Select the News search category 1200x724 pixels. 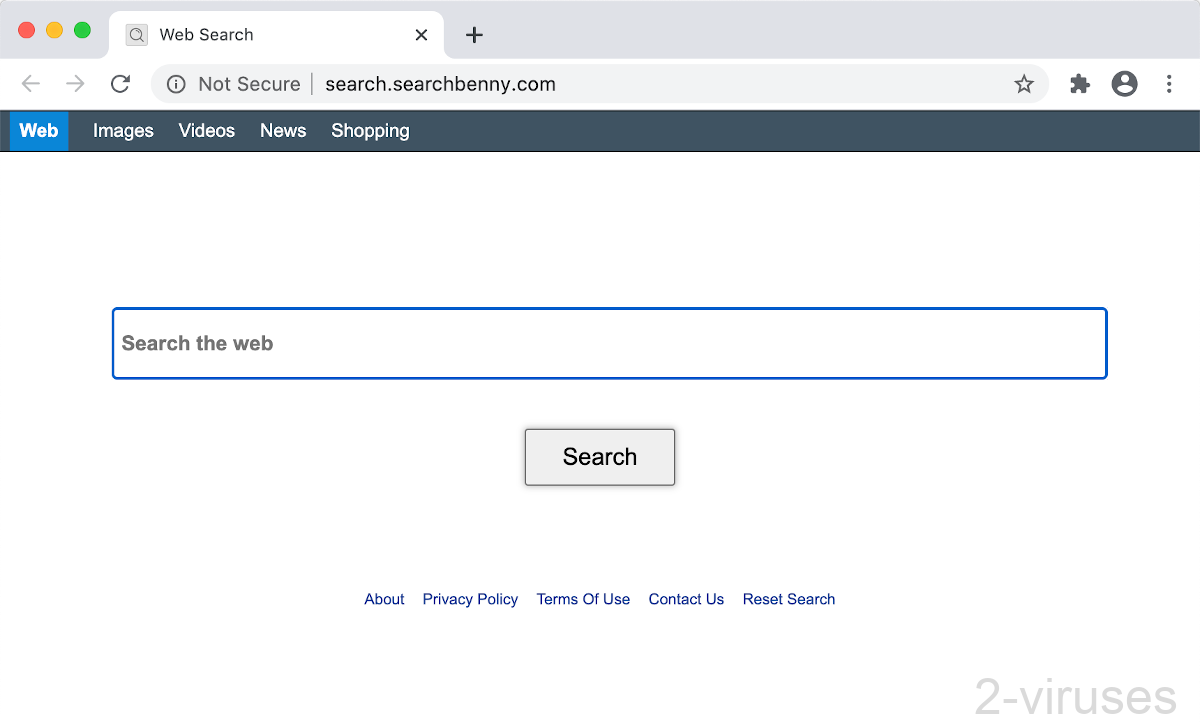(282, 130)
